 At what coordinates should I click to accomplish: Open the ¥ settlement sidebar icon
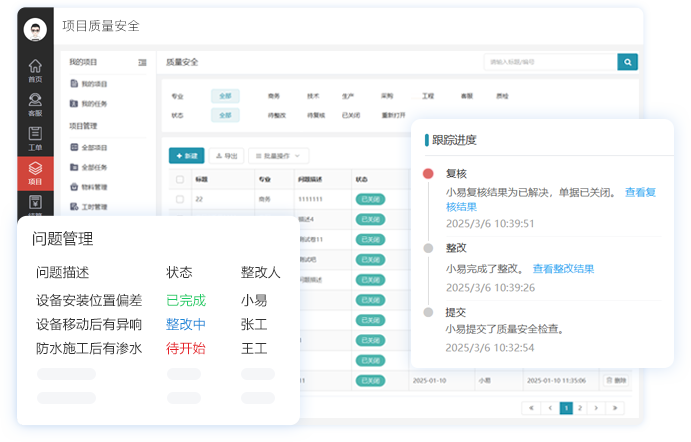click(35, 202)
